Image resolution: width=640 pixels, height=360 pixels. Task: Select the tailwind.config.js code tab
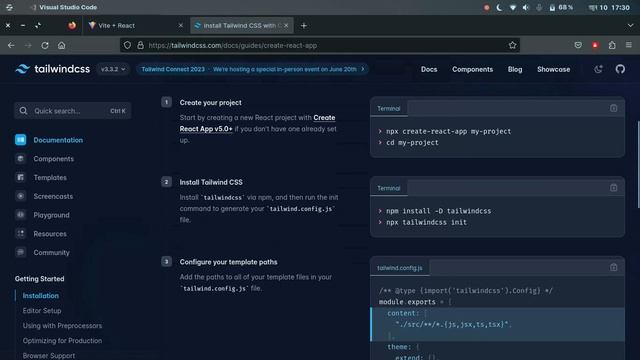tap(400, 268)
